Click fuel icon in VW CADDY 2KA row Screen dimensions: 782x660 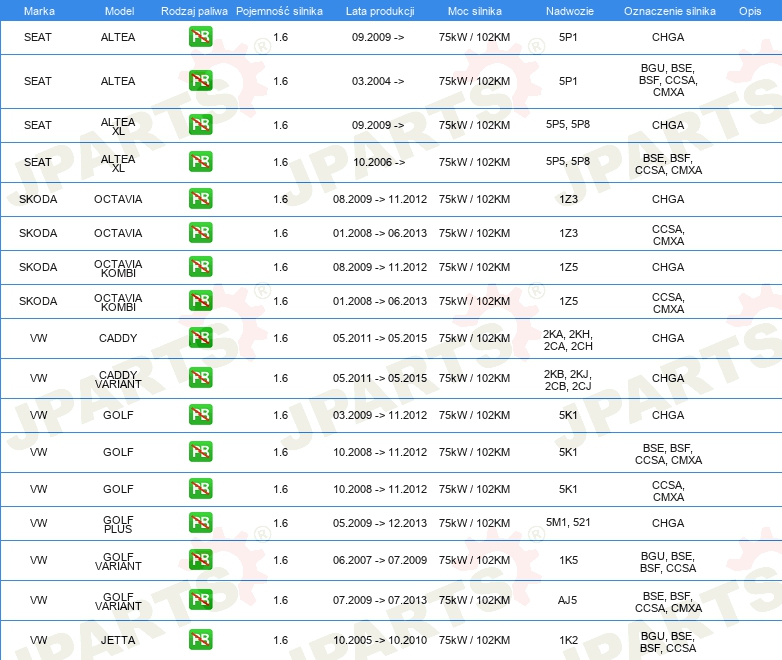coord(200,338)
